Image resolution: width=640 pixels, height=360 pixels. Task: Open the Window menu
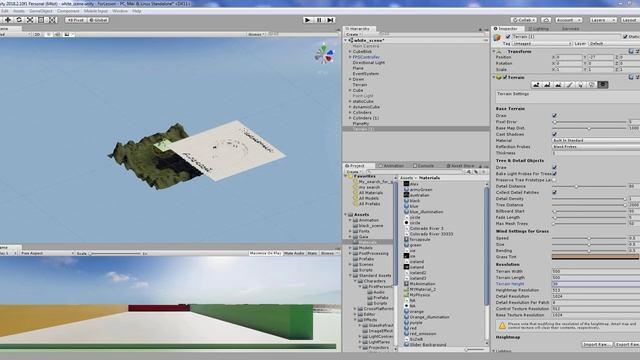(x=120, y=11)
